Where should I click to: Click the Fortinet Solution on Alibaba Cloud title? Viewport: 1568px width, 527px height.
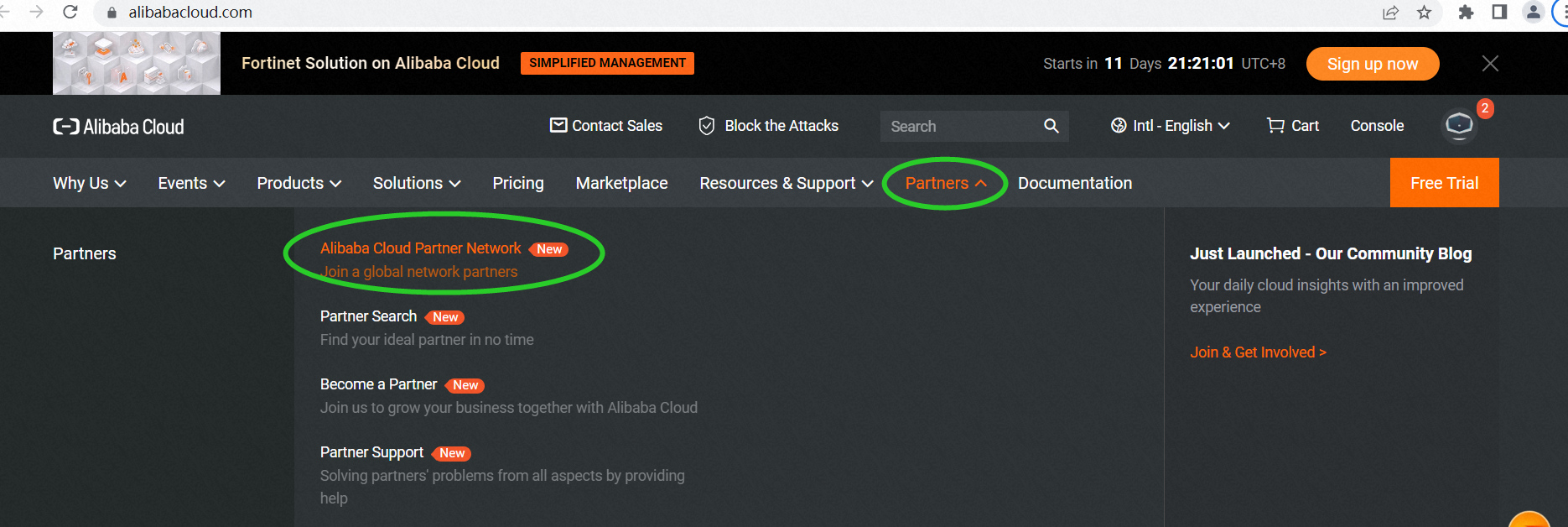371,63
